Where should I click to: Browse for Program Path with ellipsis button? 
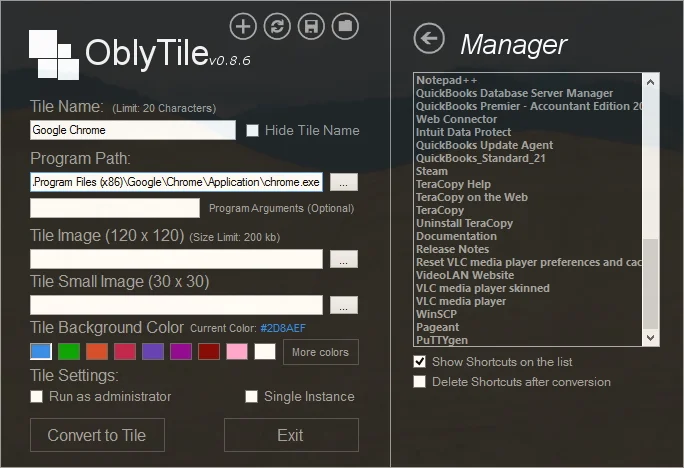344,182
